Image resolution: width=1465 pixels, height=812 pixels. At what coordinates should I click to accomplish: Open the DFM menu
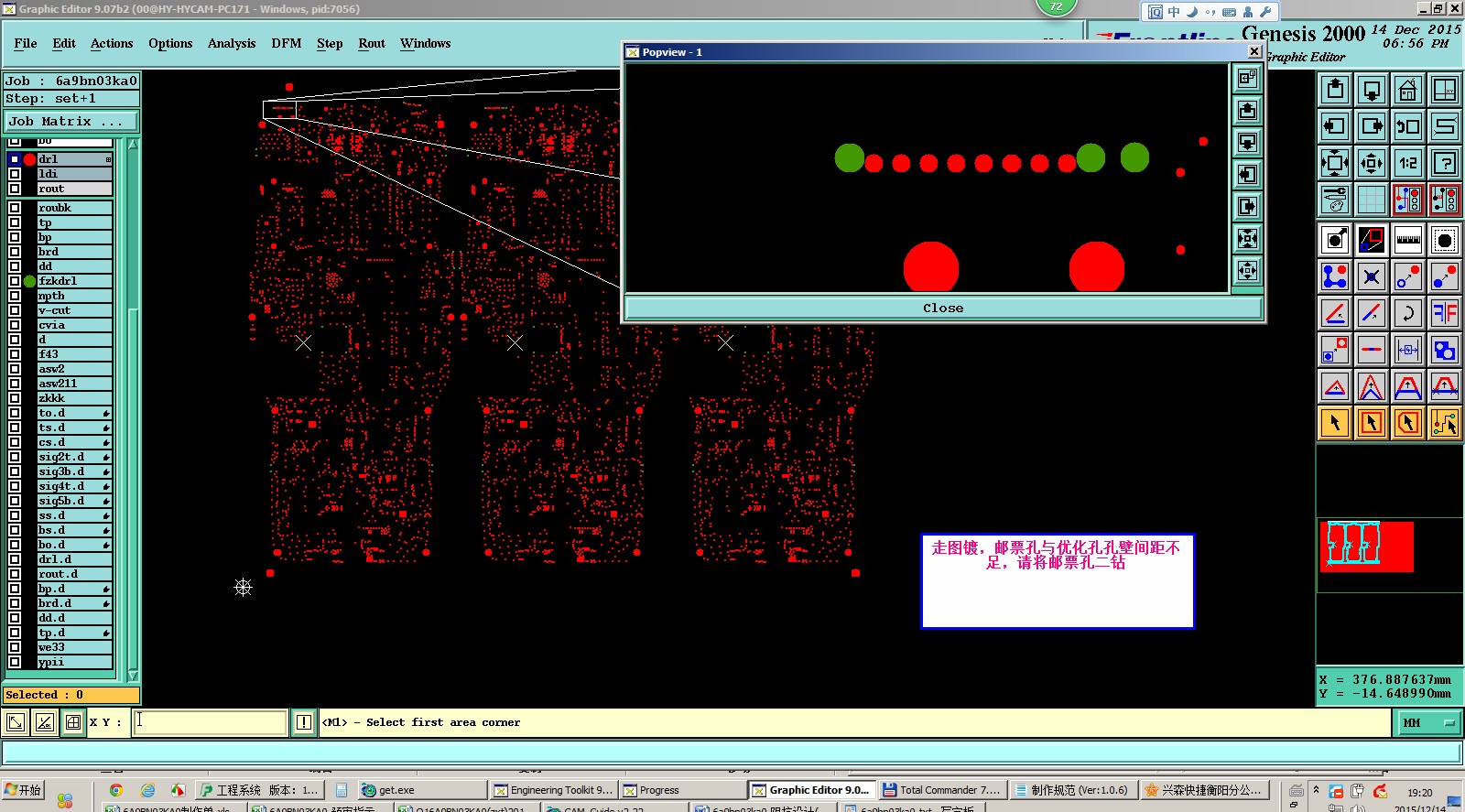click(287, 43)
